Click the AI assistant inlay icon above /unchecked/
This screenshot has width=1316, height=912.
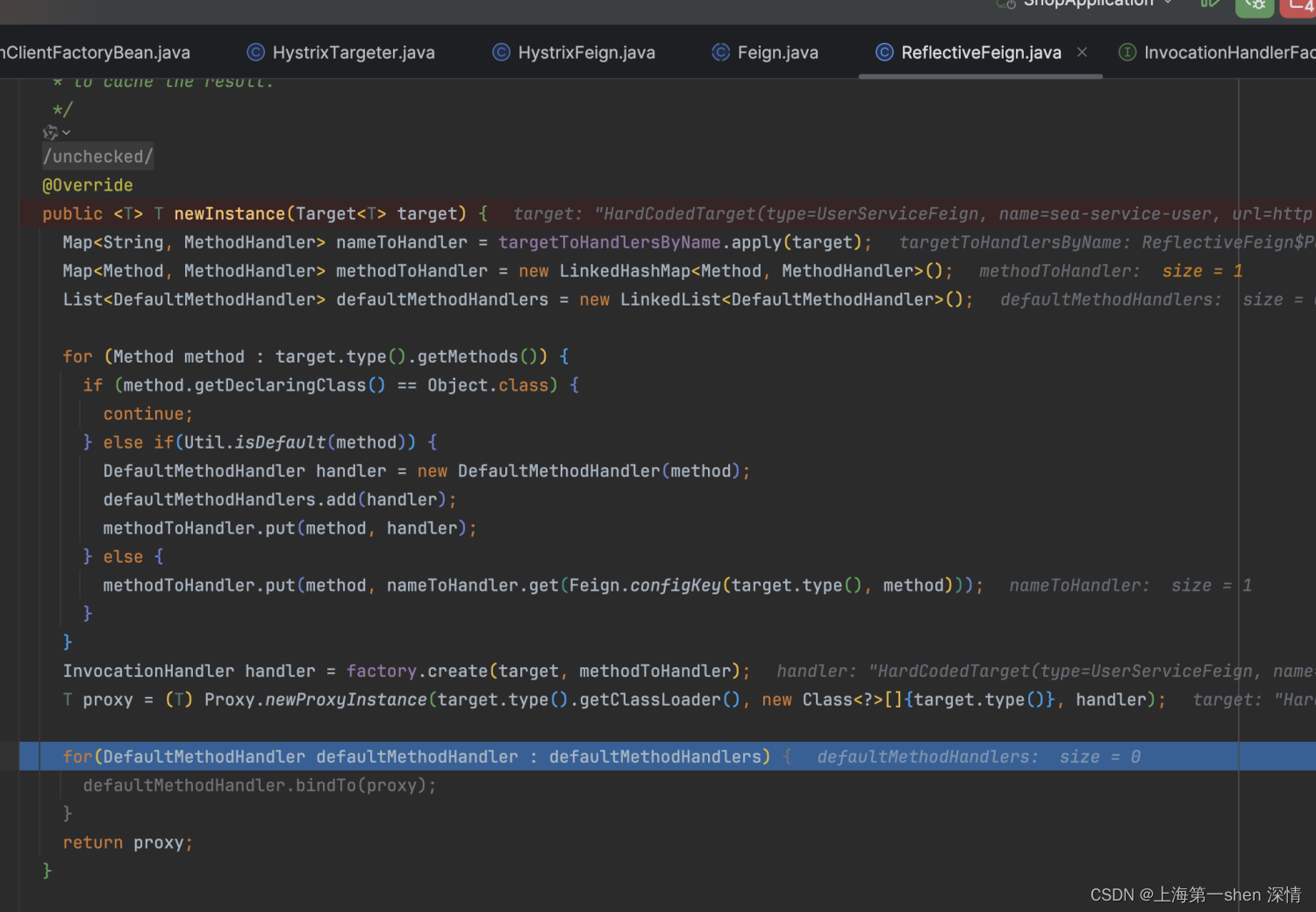(51, 133)
